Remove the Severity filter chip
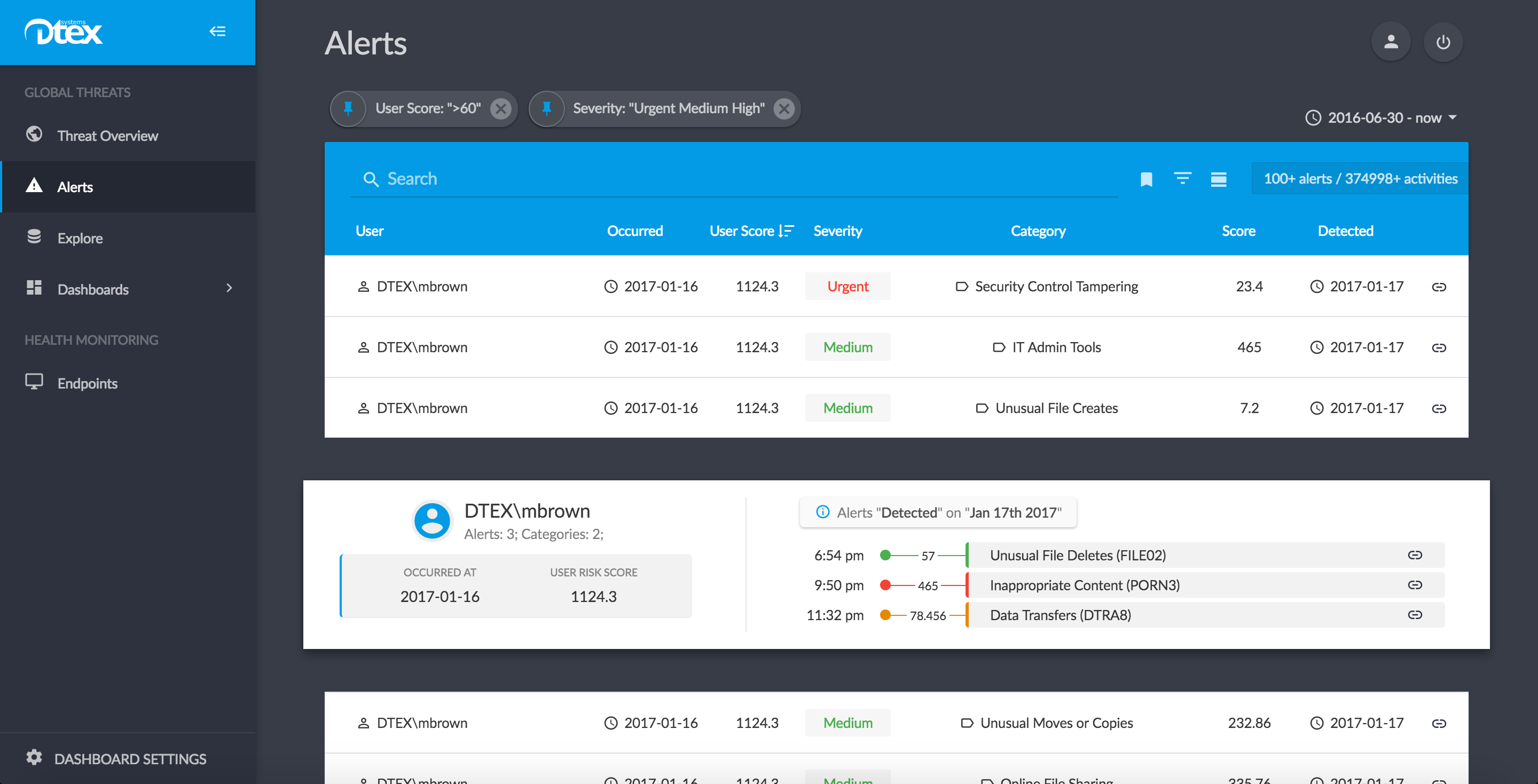Image resolution: width=1538 pixels, height=784 pixels. coord(784,108)
